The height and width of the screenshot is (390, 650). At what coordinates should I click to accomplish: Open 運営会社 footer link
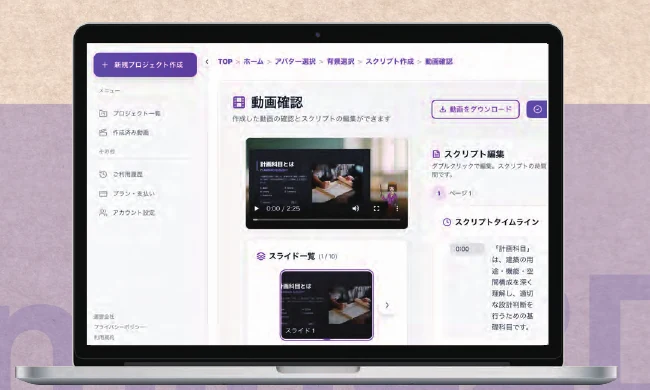[x=104, y=317]
